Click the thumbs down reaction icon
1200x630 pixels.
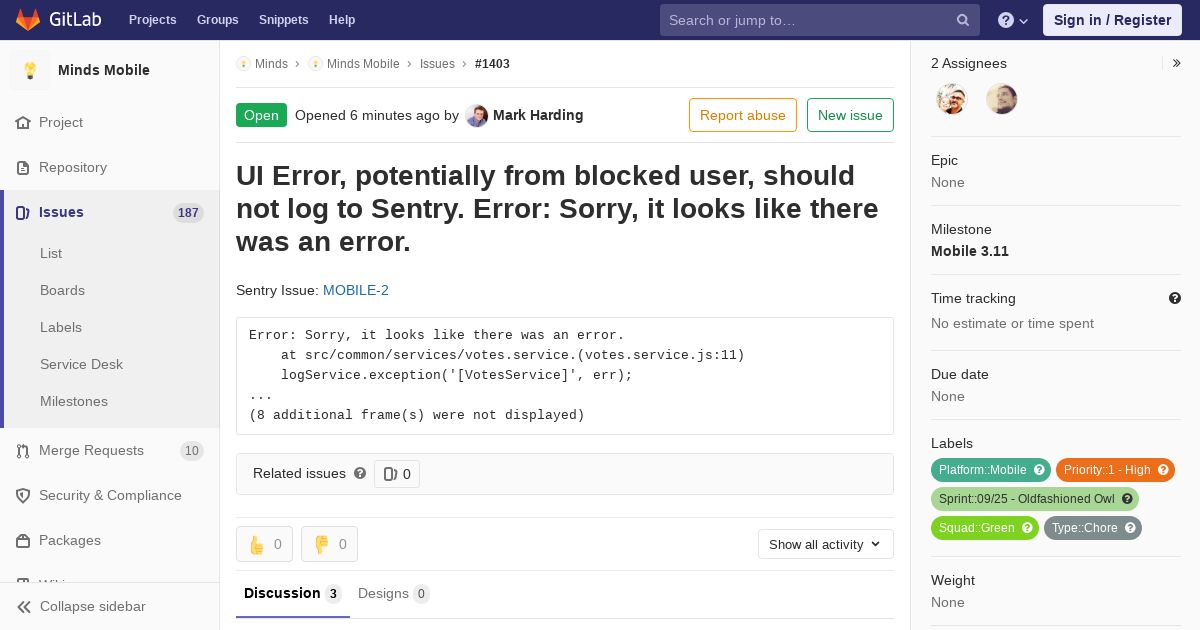coord(322,544)
